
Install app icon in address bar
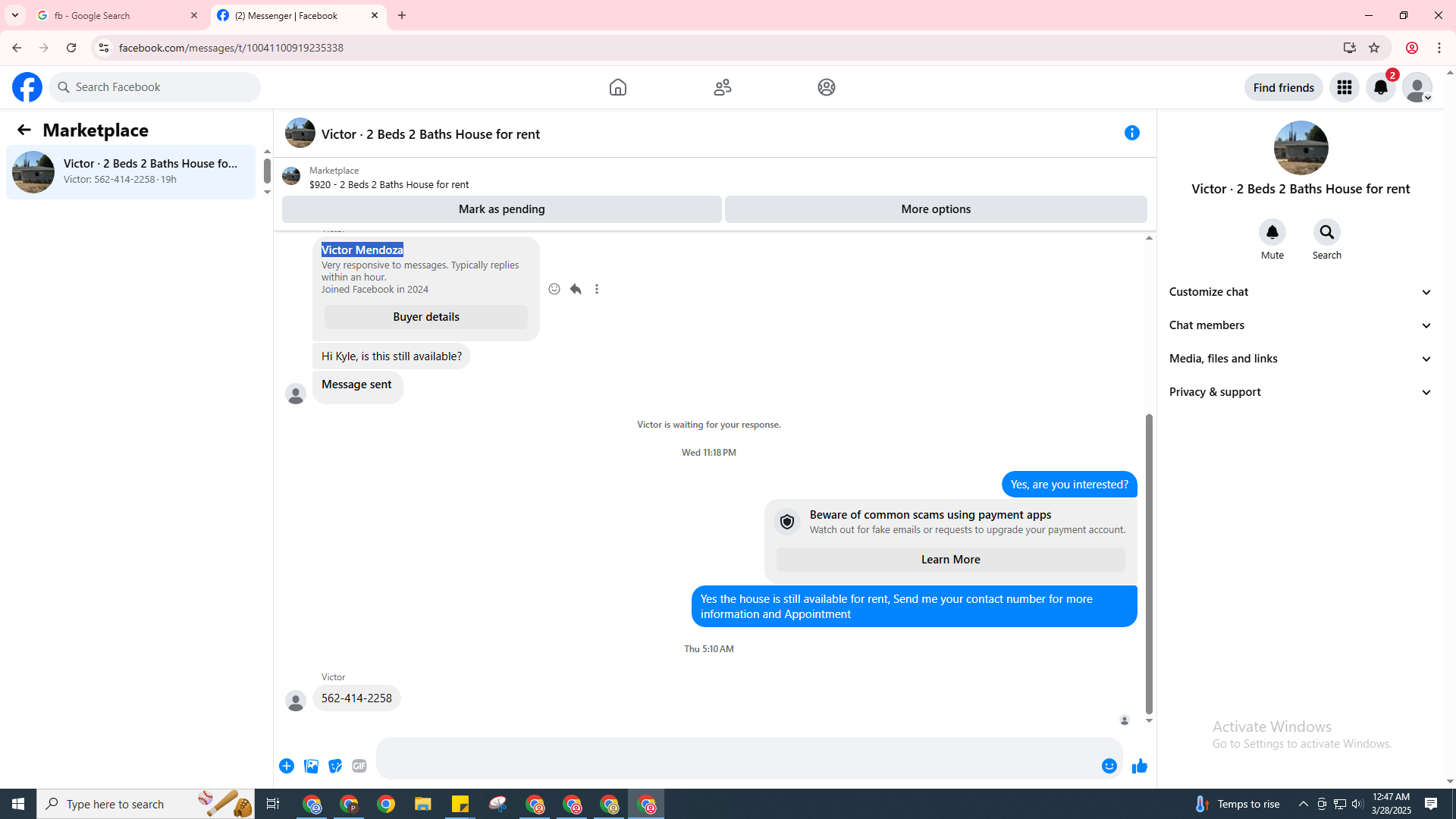1350,48
